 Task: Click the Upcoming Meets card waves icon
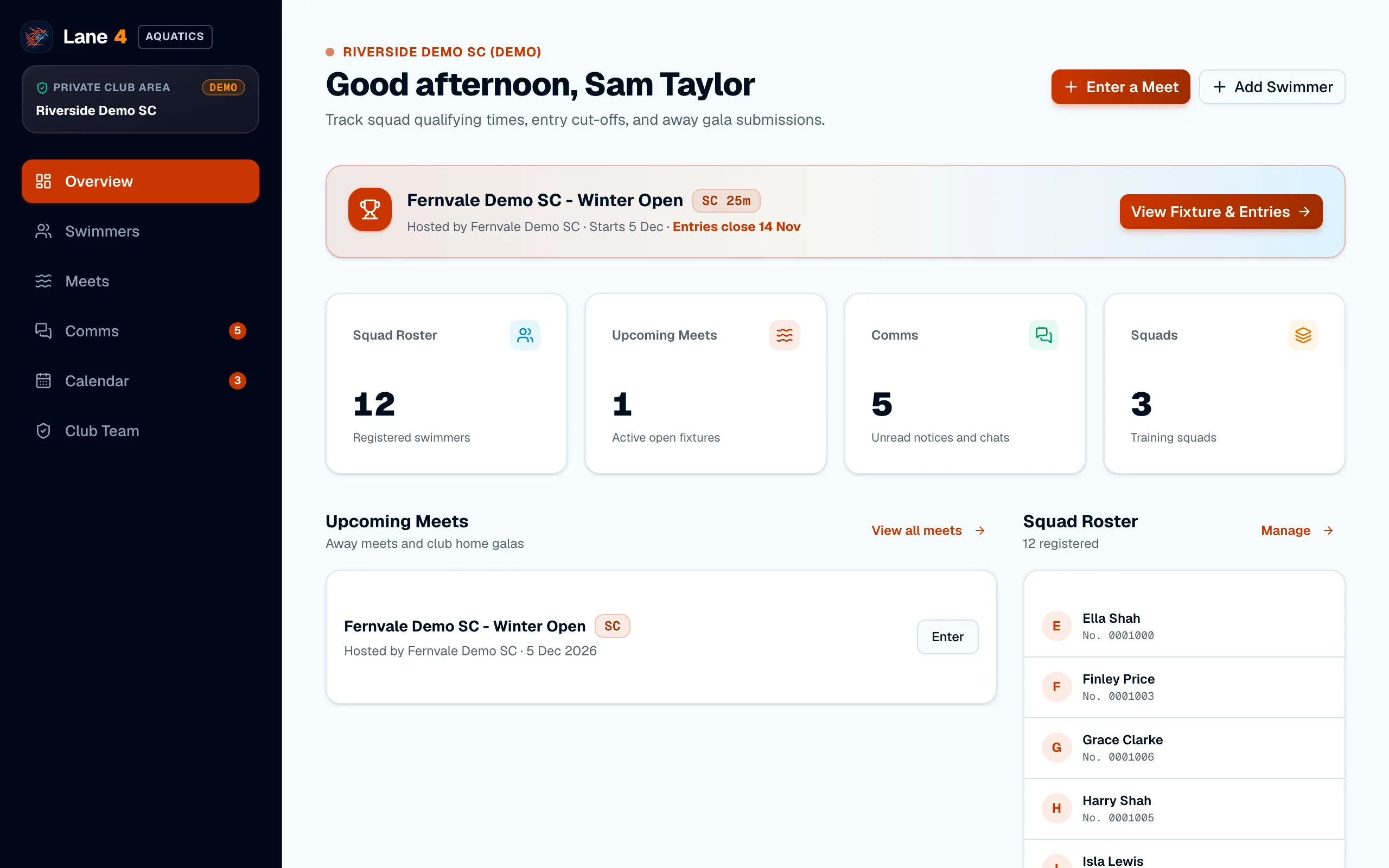784,335
